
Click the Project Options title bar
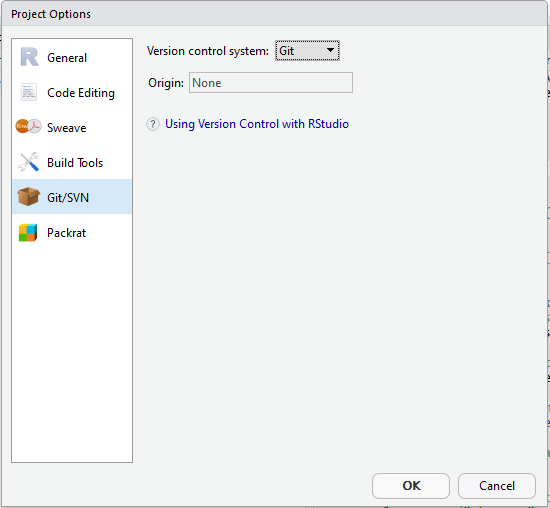click(x=275, y=14)
